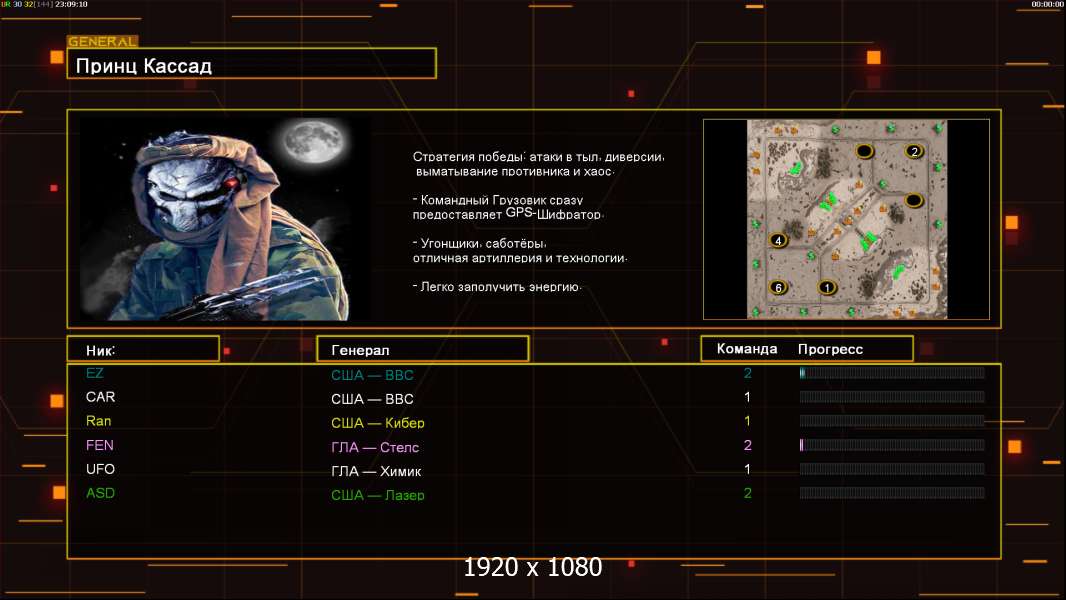The width and height of the screenshot is (1066, 600).
Task: Click the Команда column header
Action: coord(746,349)
